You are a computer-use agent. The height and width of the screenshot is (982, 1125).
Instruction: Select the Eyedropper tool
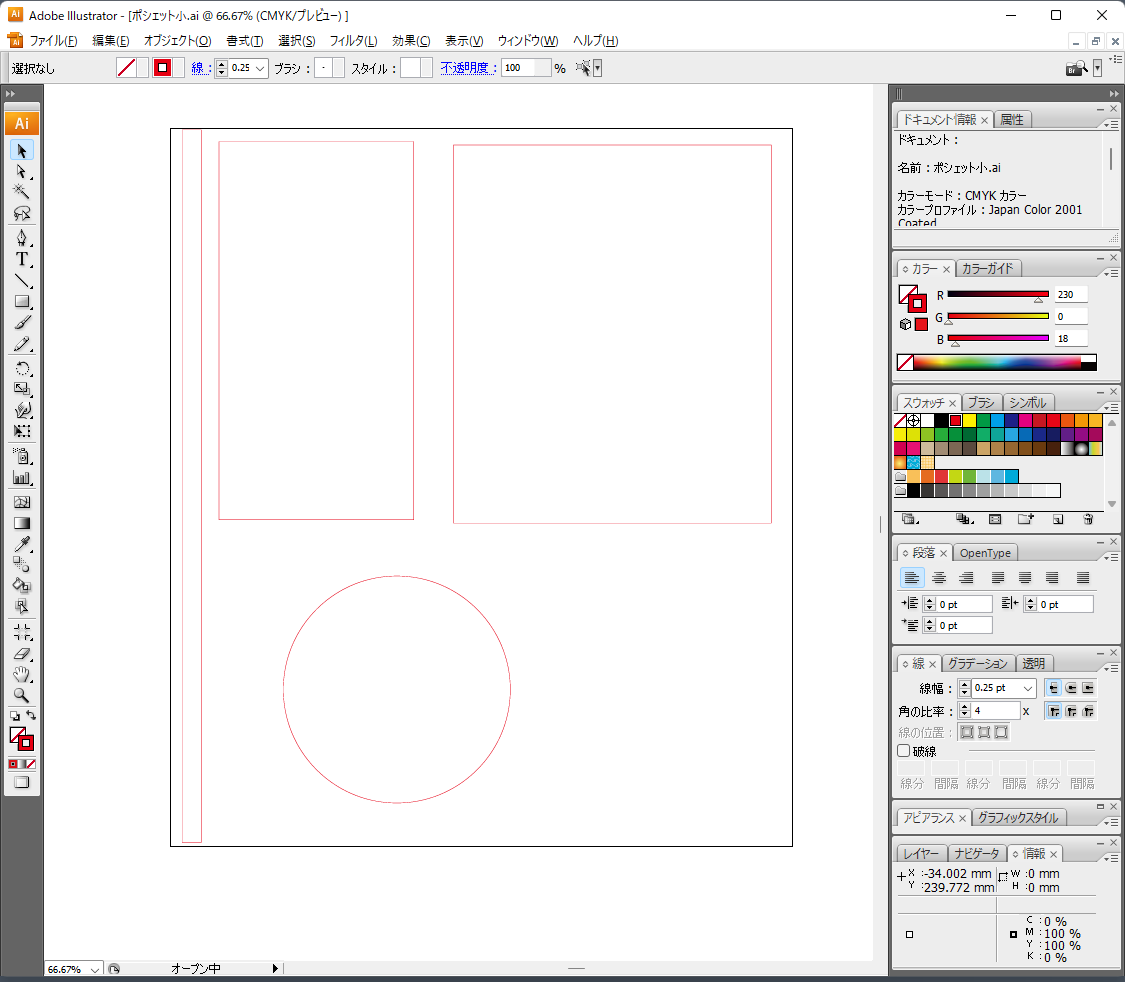pos(22,544)
